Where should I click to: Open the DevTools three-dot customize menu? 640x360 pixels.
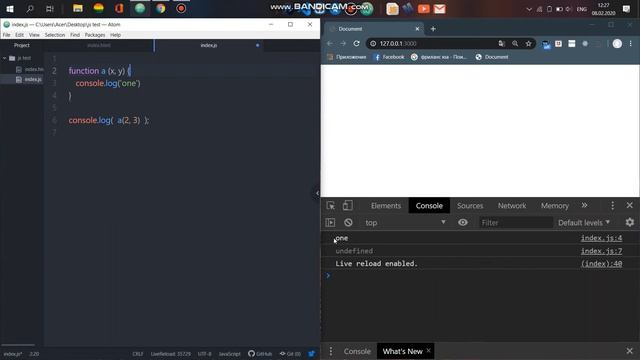point(612,206)
